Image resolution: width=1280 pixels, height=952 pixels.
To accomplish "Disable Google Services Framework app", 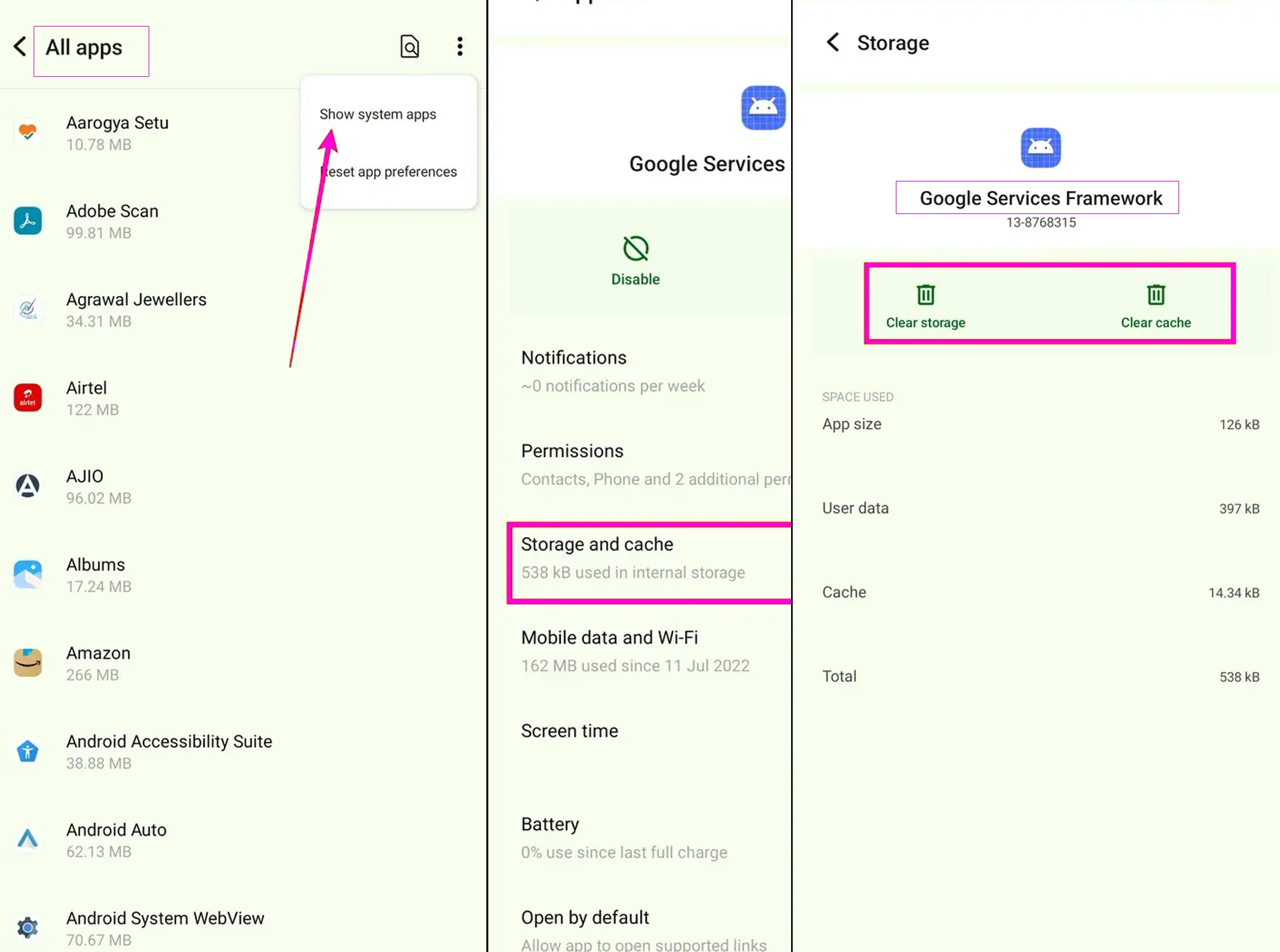I will click(635, 261).
